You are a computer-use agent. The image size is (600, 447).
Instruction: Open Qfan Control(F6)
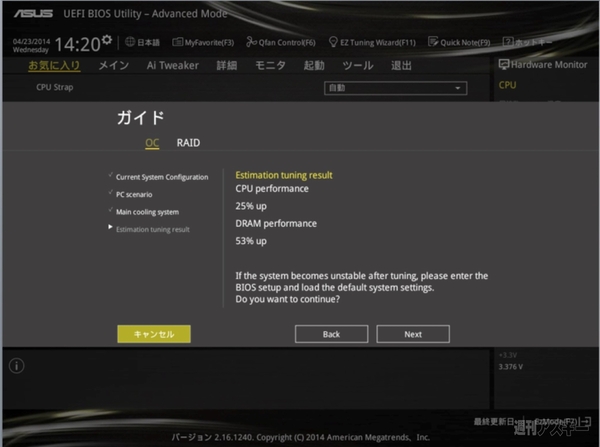(281, 42)
